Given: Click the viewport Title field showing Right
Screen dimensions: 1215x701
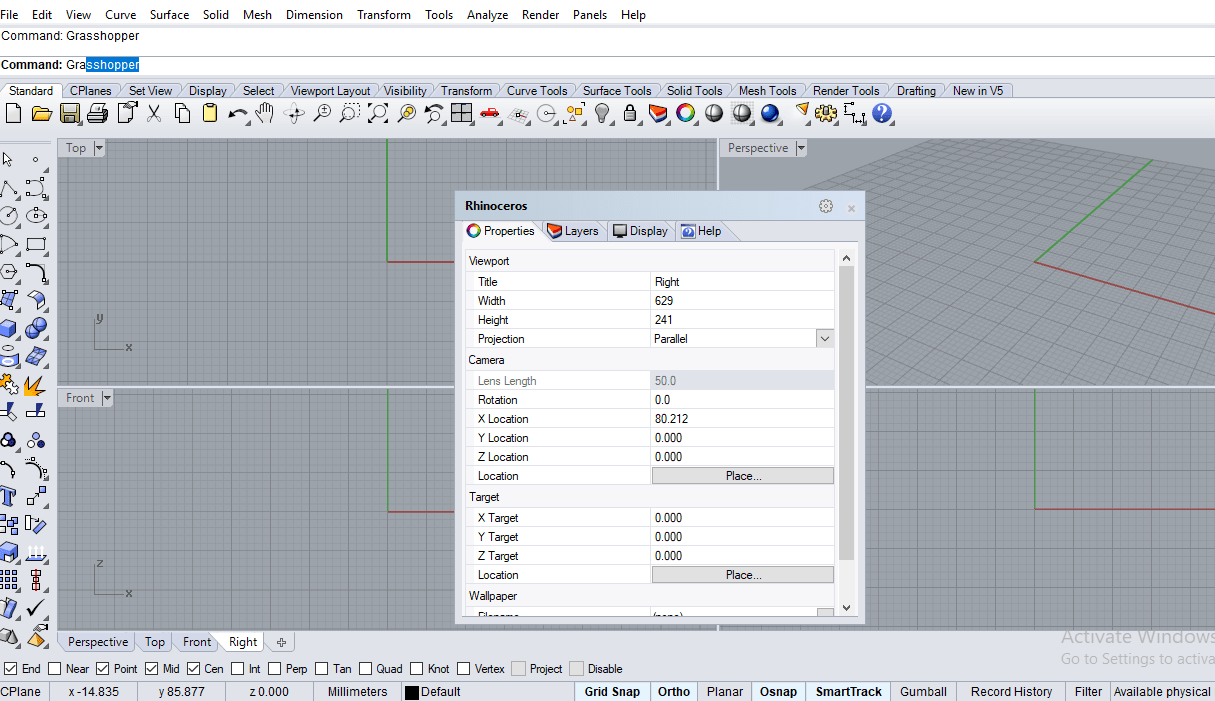Looking at the screenshot, I should click(742, 282).
